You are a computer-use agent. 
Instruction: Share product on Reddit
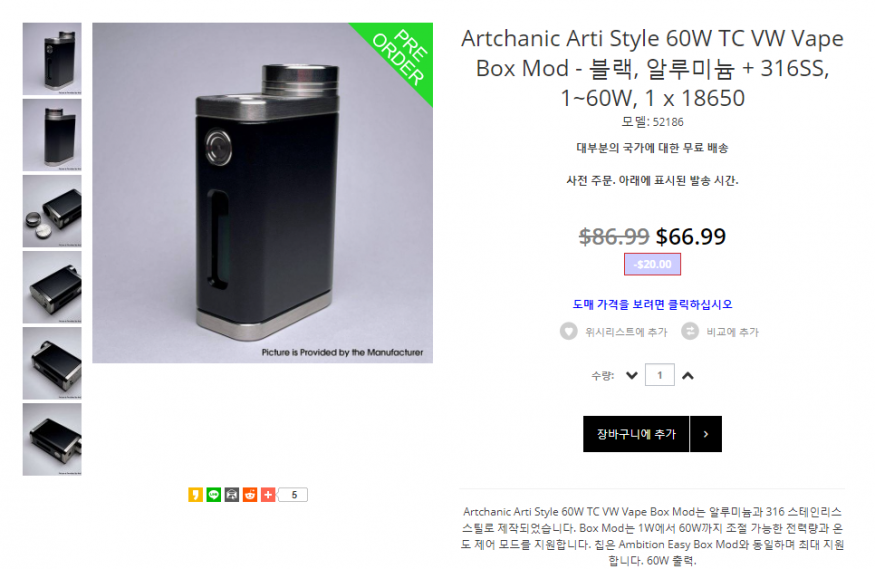250,495
